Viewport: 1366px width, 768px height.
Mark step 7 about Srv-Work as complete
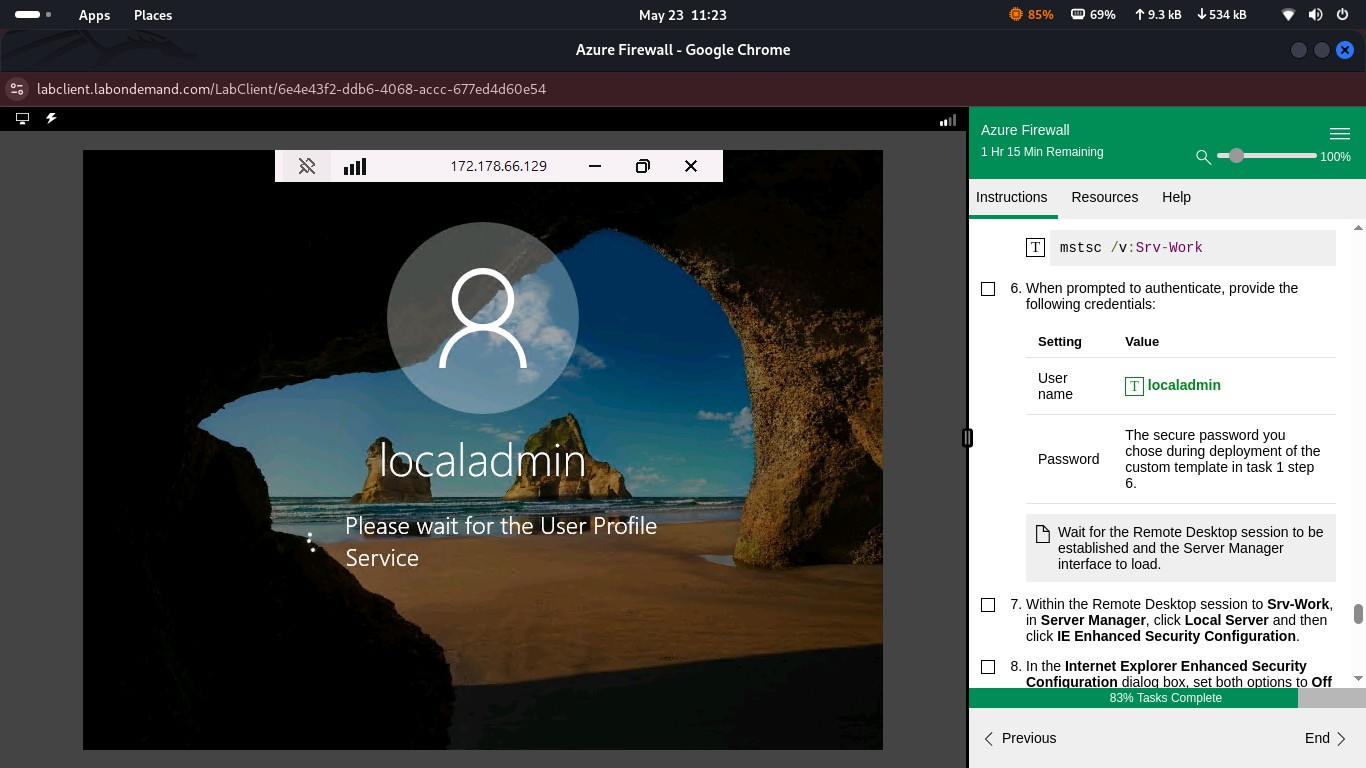click(x=988, y=604)
